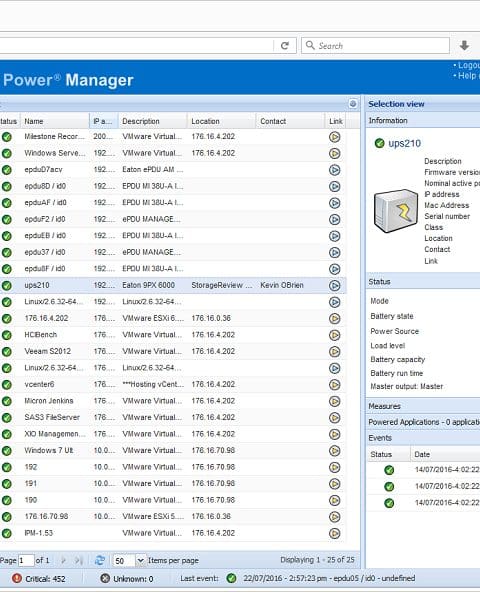Select the epduD7acv row name
Image resolution: width=480 pixels, height=592 pixels.
[x=43, y=170]
